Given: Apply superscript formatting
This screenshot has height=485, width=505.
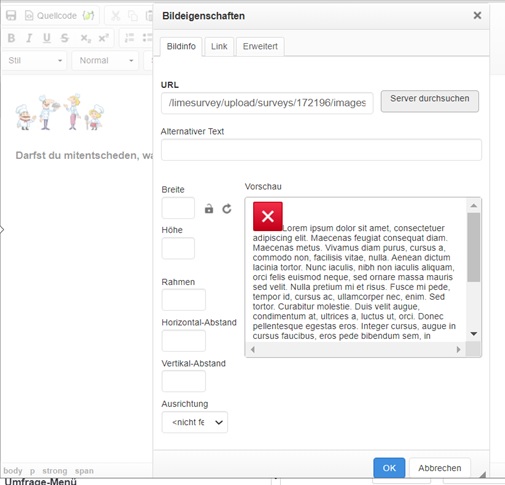Looking at the screenshot, I should click(103, 38).
